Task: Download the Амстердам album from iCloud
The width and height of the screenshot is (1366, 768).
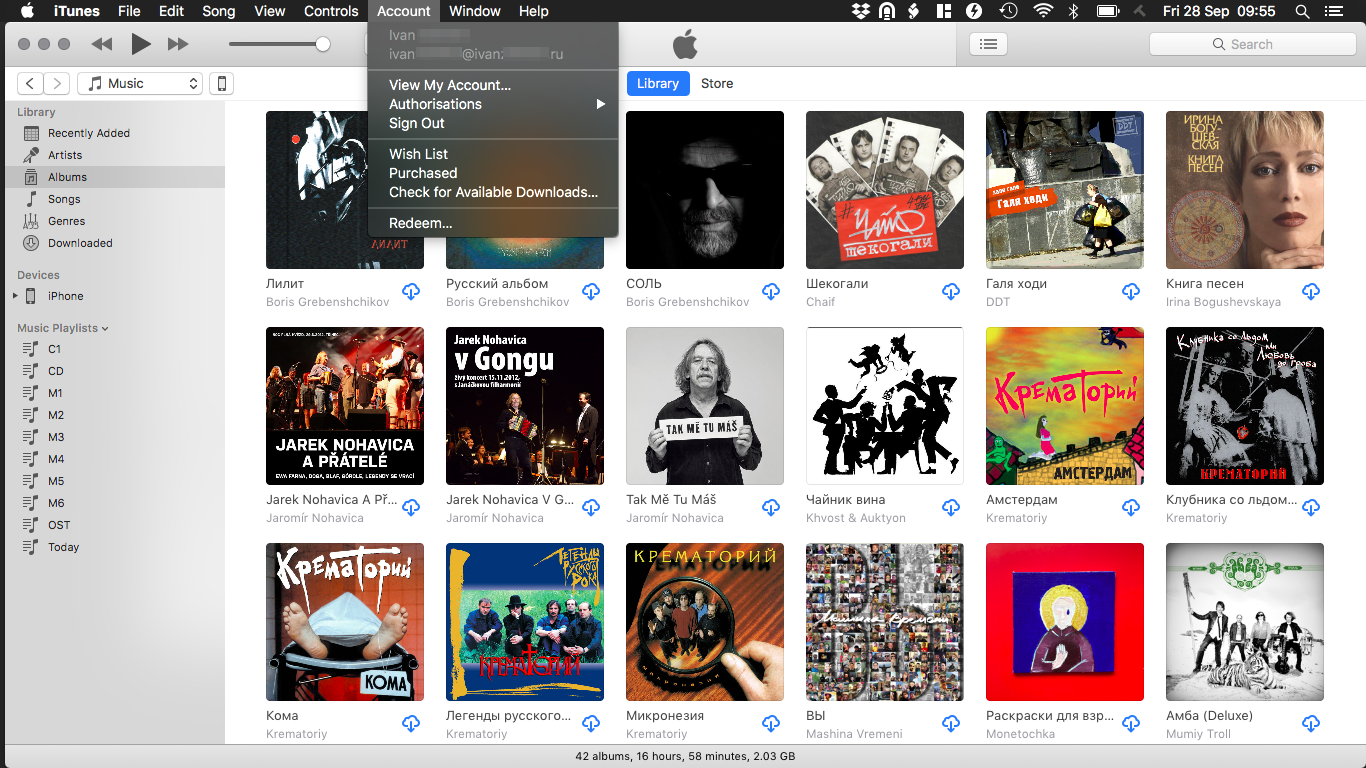Action: pyautogui.click(x=1131, y=508)
